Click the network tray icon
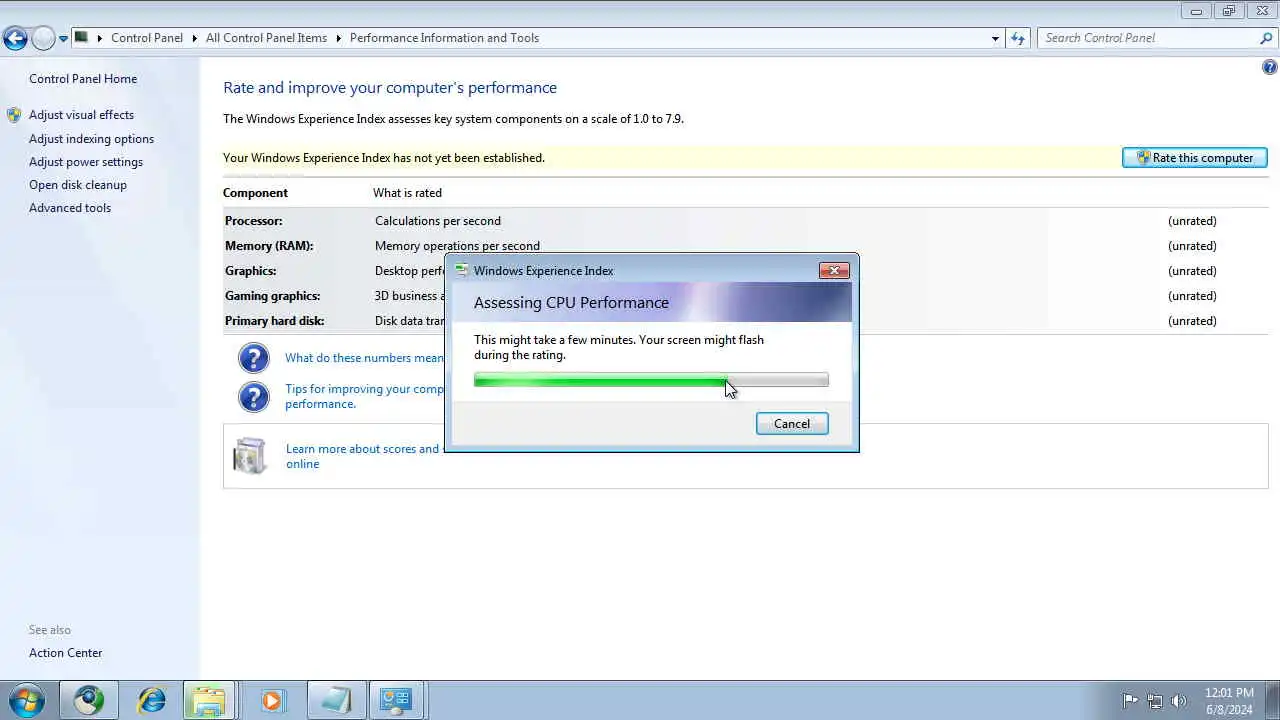This screenshot has width=1280, height=720. 1155,701
